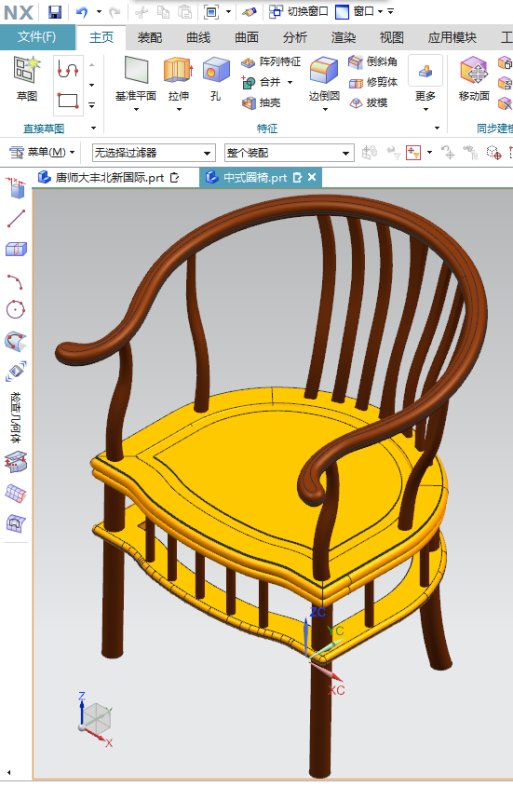This screenshot has width=513, height=800.
Task: Click the Pattern Feature (阵列特征) tool
Action: tap(271, 62)
